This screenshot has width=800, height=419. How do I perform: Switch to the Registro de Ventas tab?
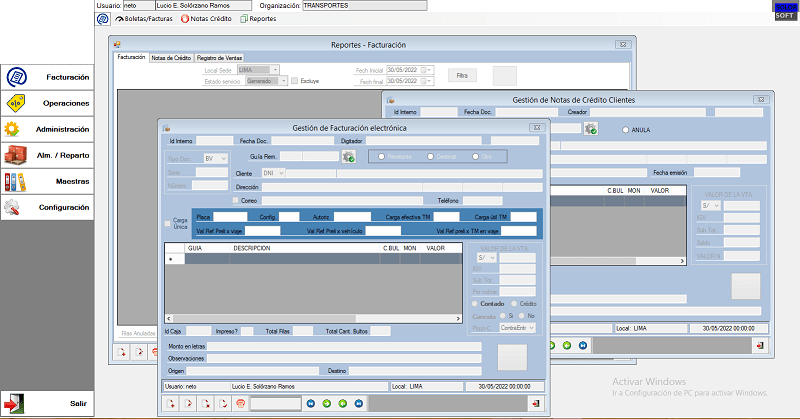(x=219, y=58)
